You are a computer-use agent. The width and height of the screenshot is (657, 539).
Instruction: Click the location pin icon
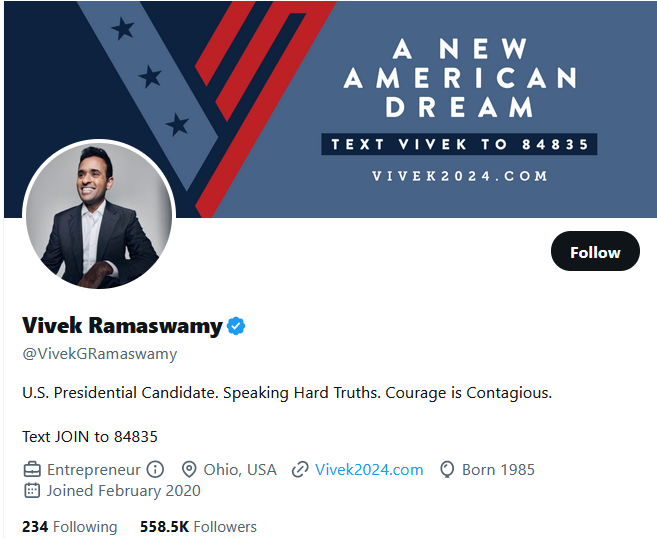click(x=189, y=469)
